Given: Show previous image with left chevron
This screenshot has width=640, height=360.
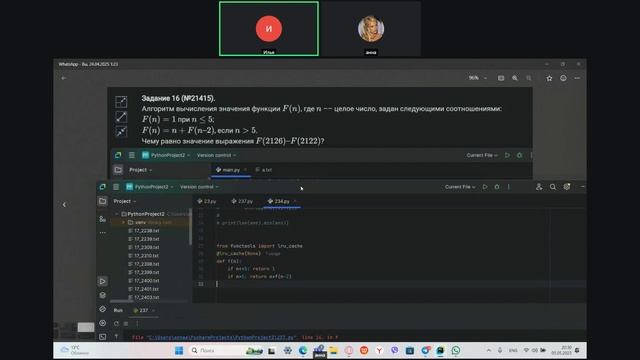Looking at the screenshot, I should 64,204.
